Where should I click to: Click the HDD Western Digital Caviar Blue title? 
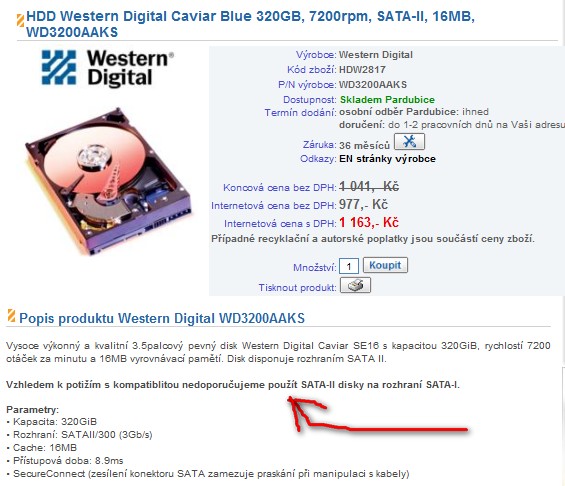pos(250,24)
